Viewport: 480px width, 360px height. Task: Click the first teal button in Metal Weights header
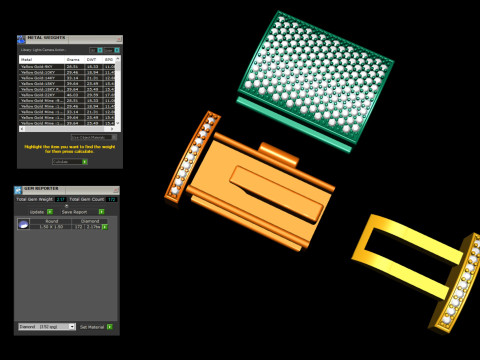100,50
